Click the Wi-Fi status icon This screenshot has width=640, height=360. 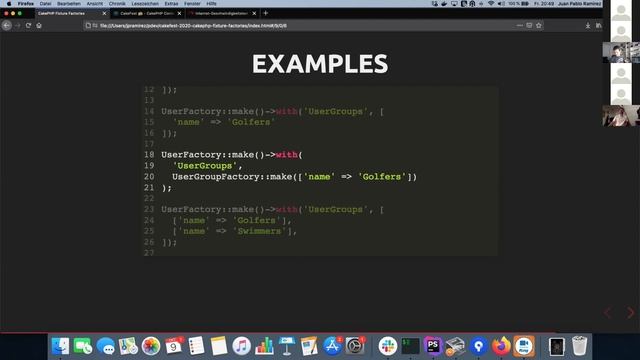pyautogui.click(x=491, y=4)
